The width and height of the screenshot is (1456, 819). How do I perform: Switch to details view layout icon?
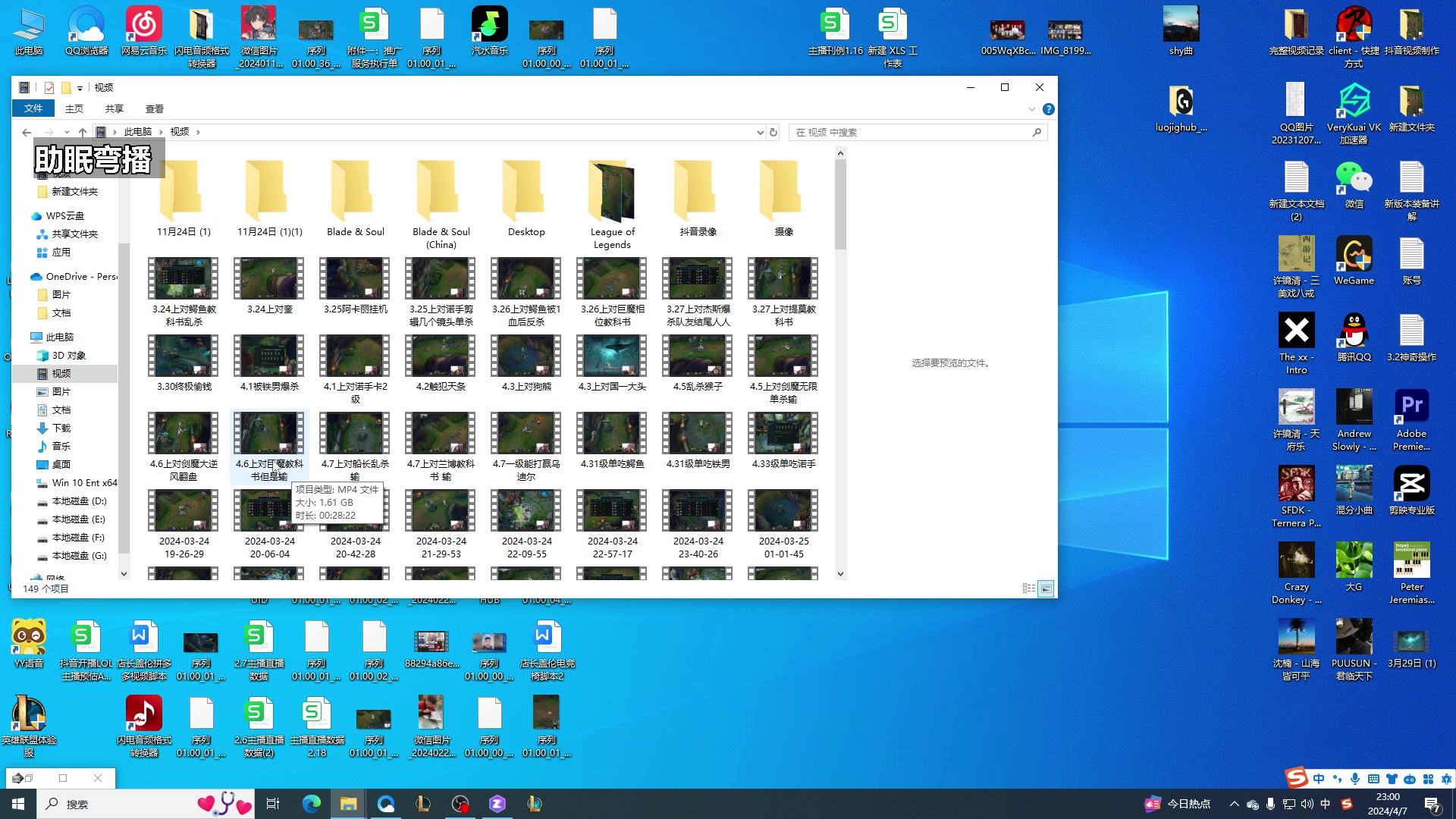1028,588
